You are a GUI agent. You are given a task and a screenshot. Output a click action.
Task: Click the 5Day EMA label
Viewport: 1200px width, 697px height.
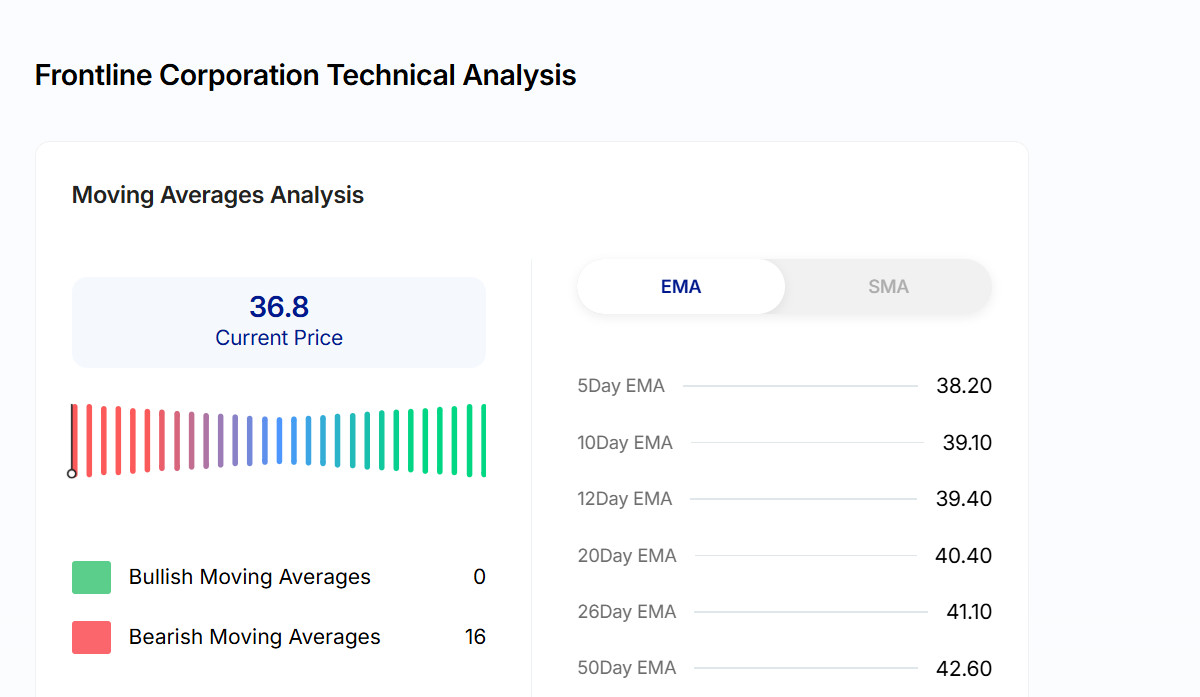tap(621, 386)
